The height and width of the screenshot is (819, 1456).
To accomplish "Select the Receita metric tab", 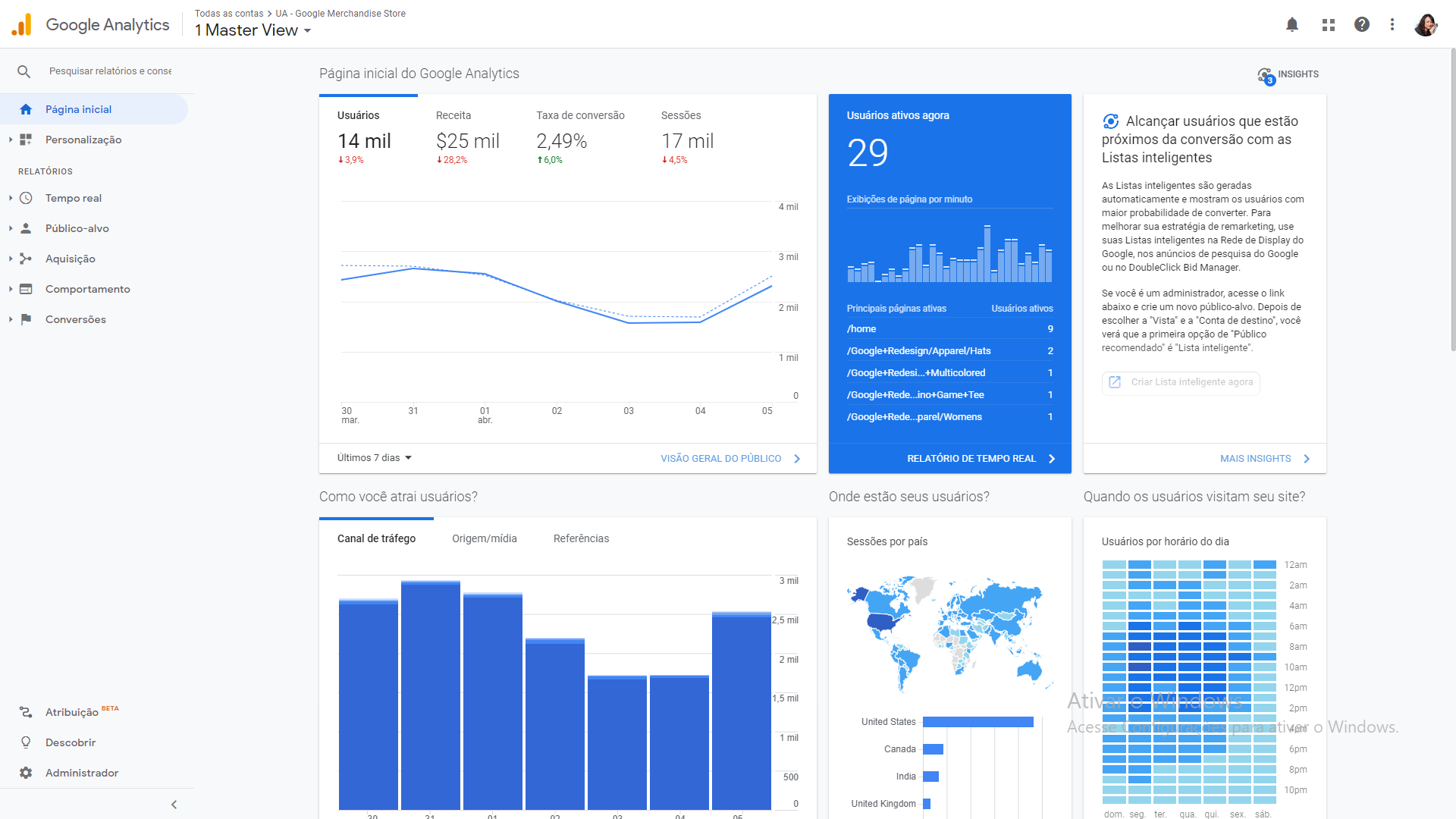I will [x=468, y=136].
